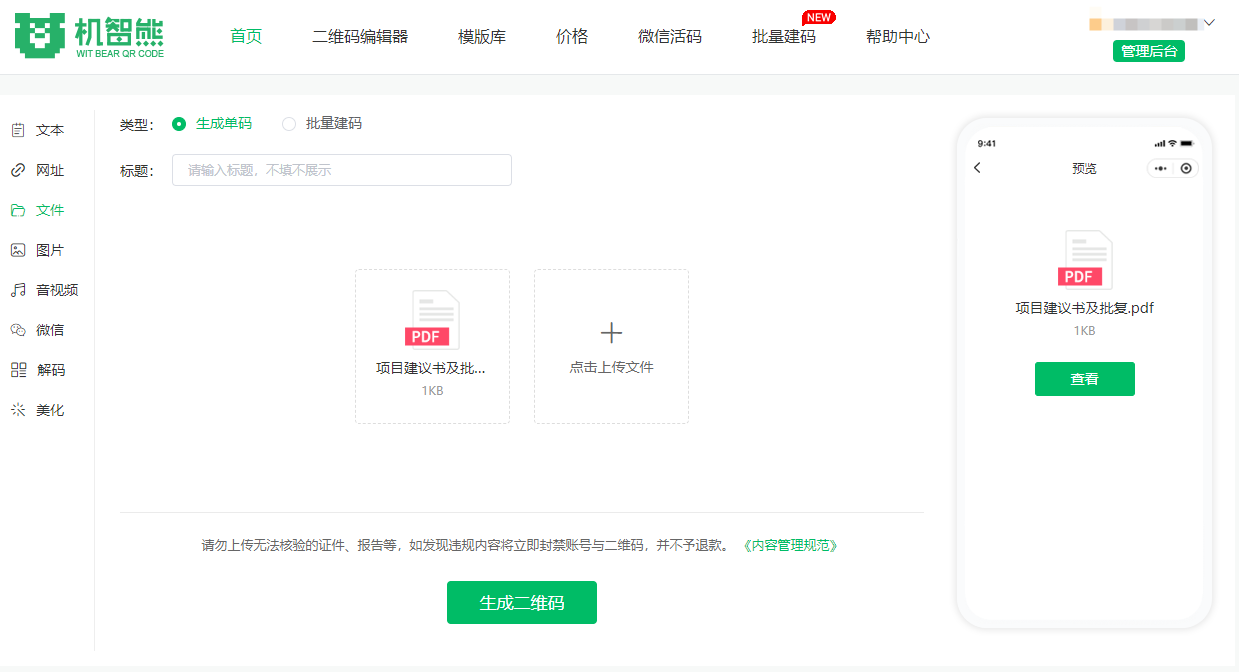The height and width of the screenshot is (672, 1239).
Task: Click the 生成二维码 button
Action: 521,603
